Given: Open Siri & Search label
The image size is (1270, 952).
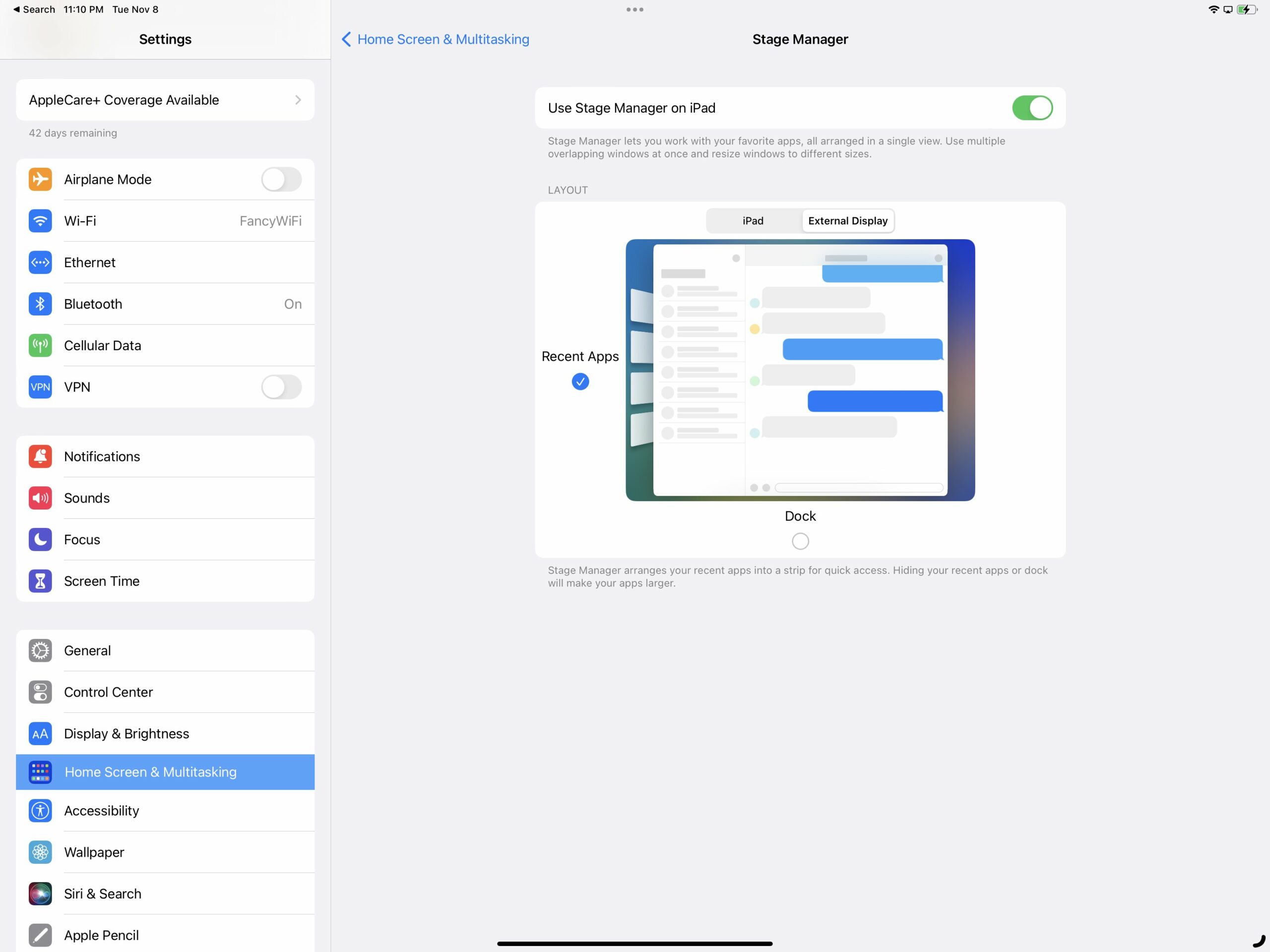Looking at the screenshot, I should 103,894.
